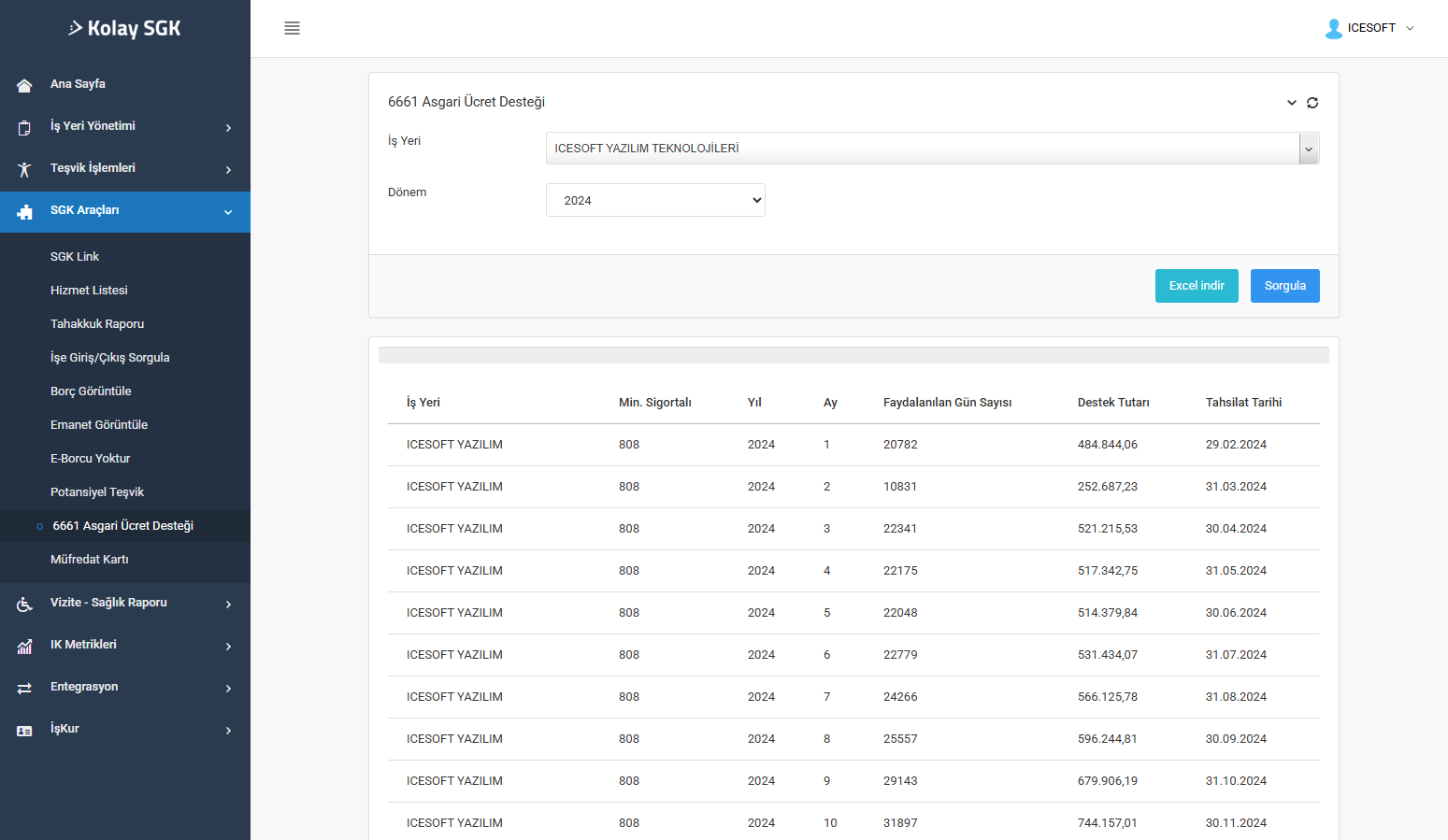Image resolution: width=1448 pixels, height=840 pixels.
Task: Expand the İşKur submenu arrow
Action: pyautogui.click(x=228, y=731)
